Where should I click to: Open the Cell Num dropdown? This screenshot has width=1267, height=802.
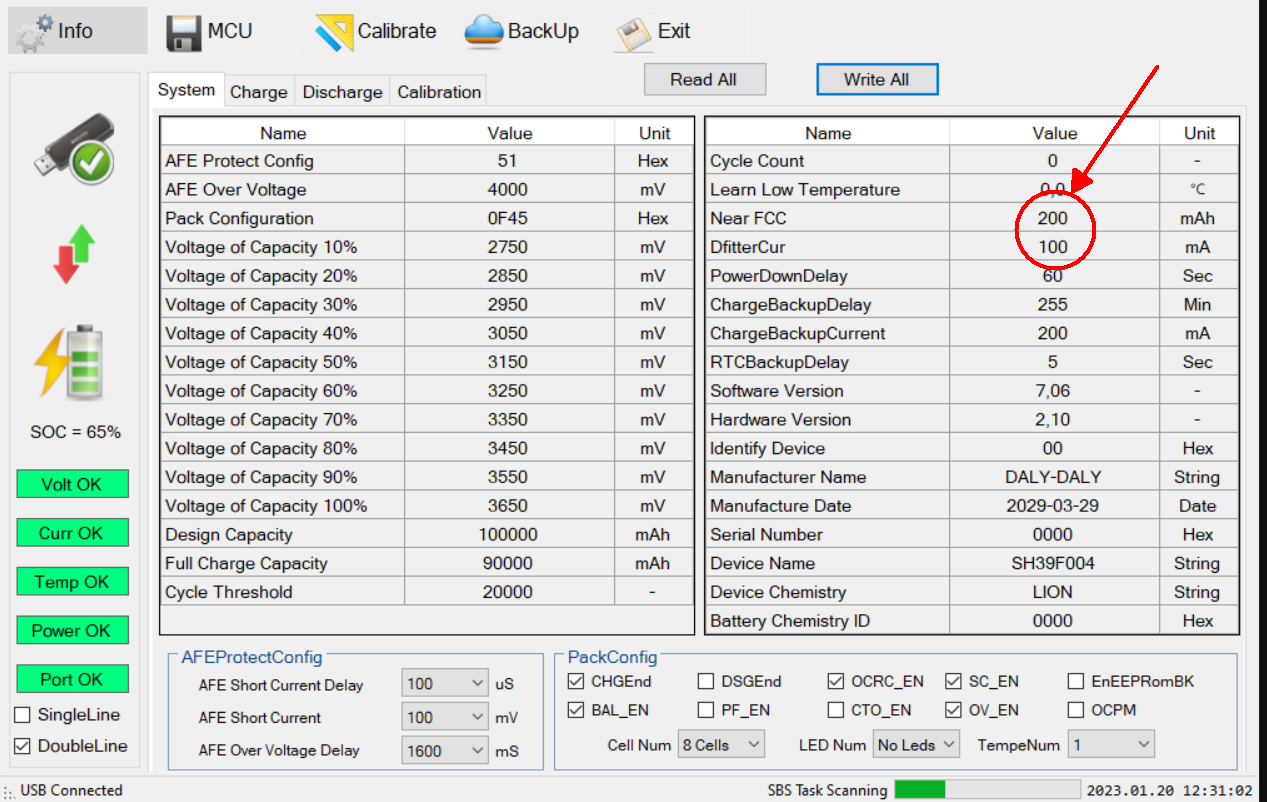[x=720, y=745]
